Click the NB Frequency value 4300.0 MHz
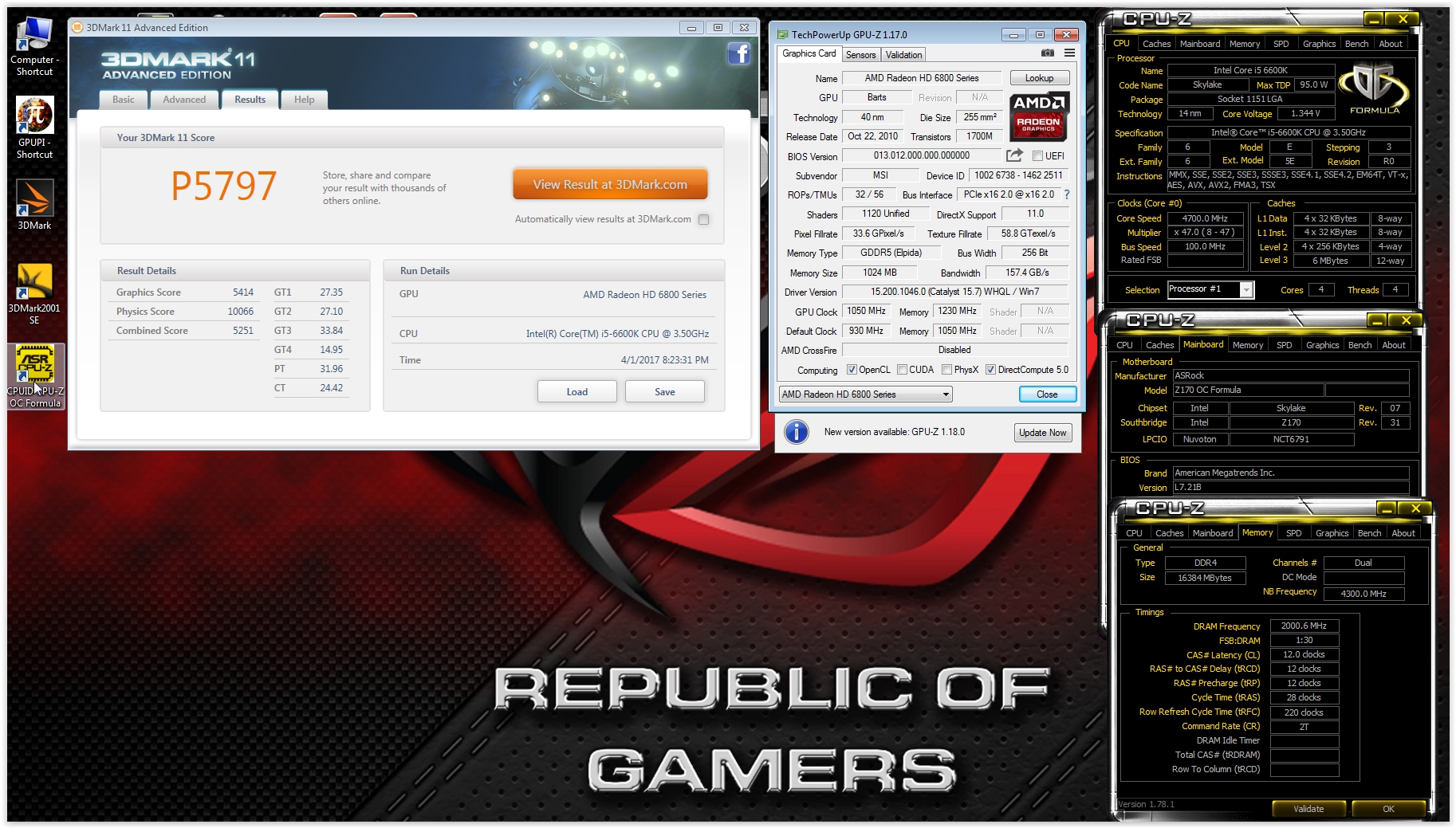 tap(1364, 594)
